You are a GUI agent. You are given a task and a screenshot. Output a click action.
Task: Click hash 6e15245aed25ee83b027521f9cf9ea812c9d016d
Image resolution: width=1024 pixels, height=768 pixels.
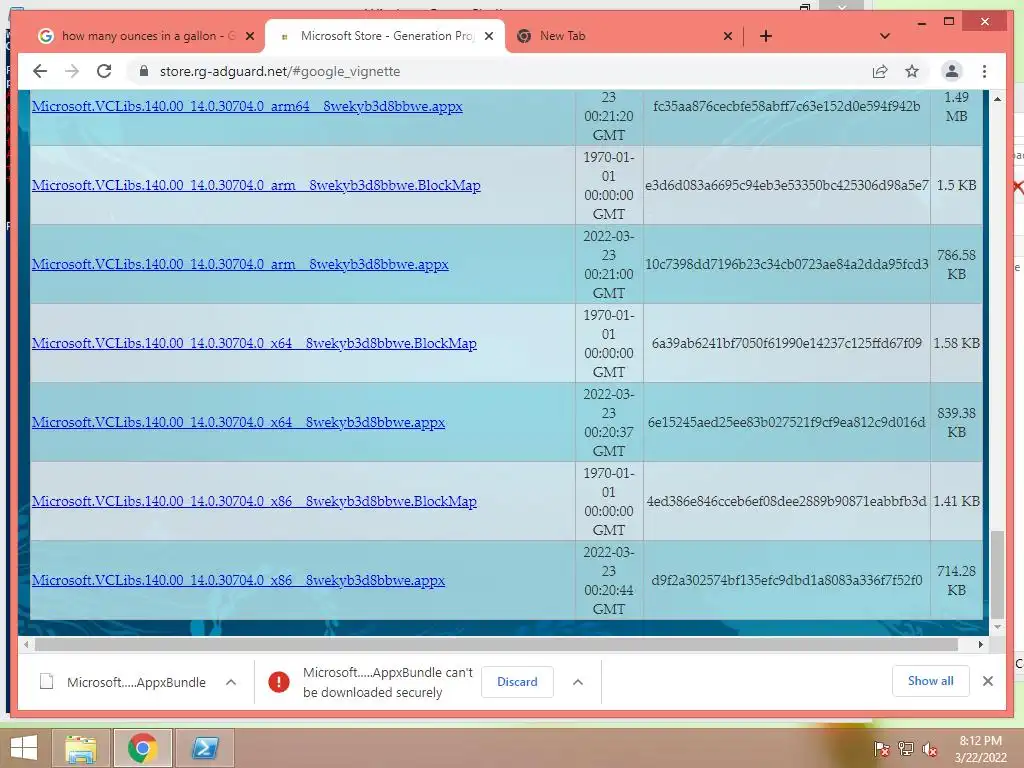pyautogui.click(x=787, y=423)
